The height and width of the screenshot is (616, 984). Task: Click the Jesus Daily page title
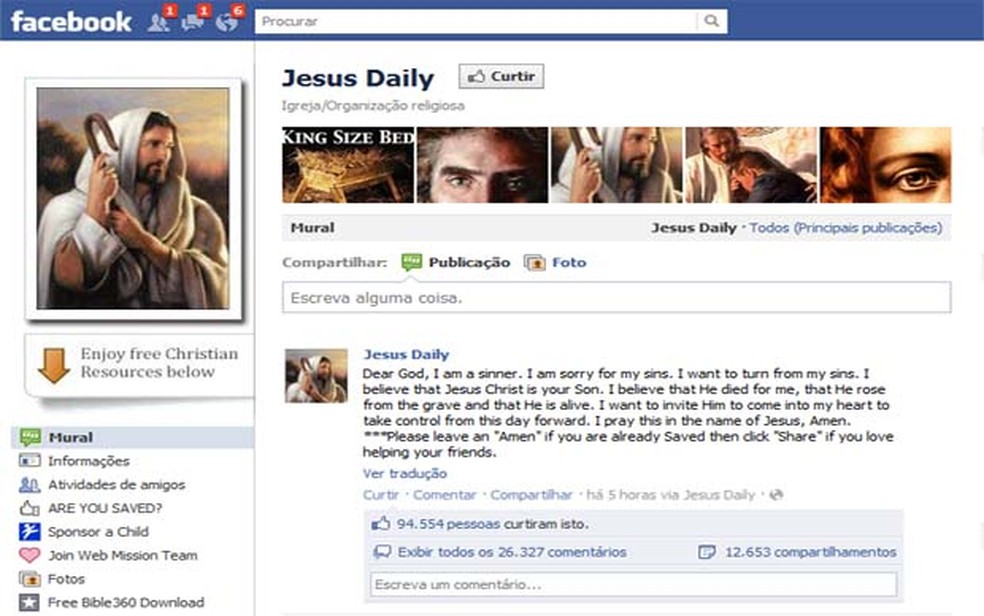[x=358, y=78]
